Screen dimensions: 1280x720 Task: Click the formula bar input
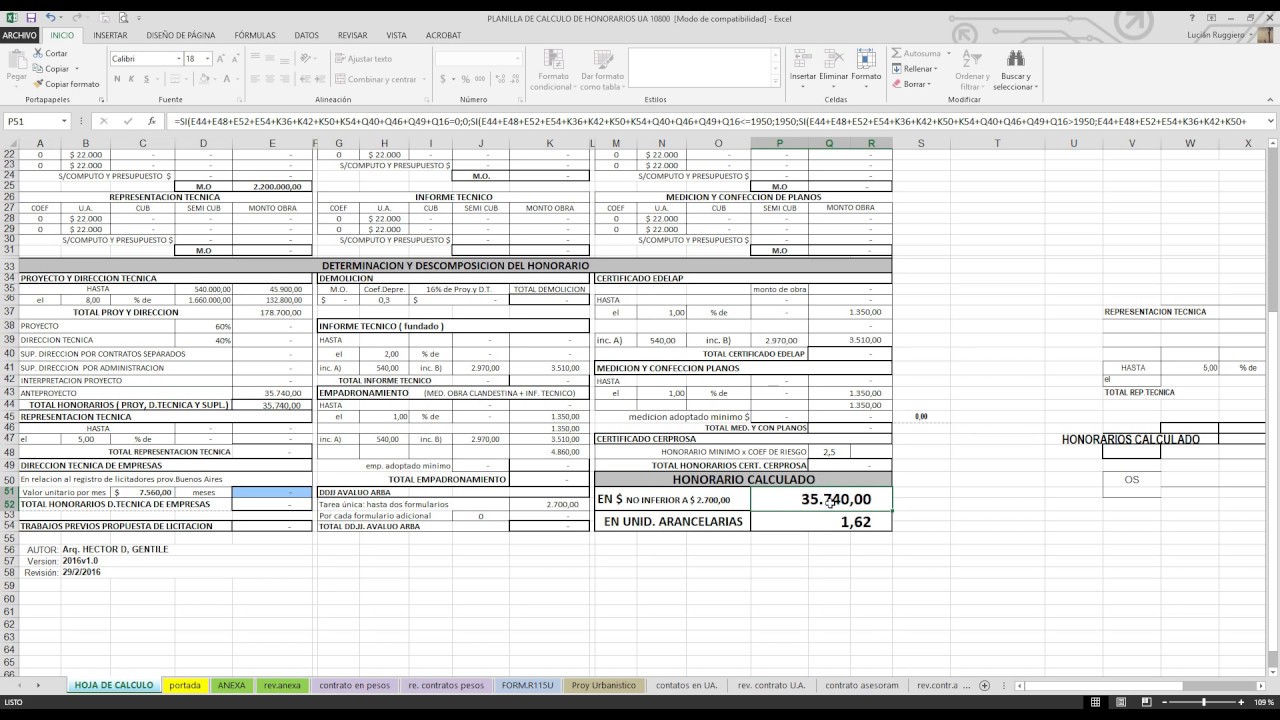tap(714, 121)
